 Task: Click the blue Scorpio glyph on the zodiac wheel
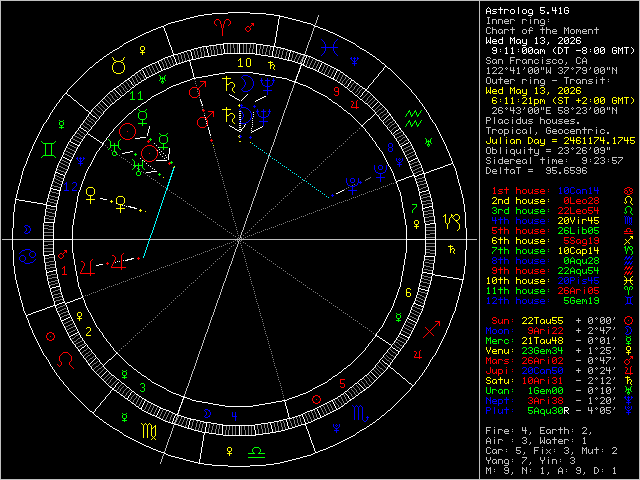click(x=360, y=414)
